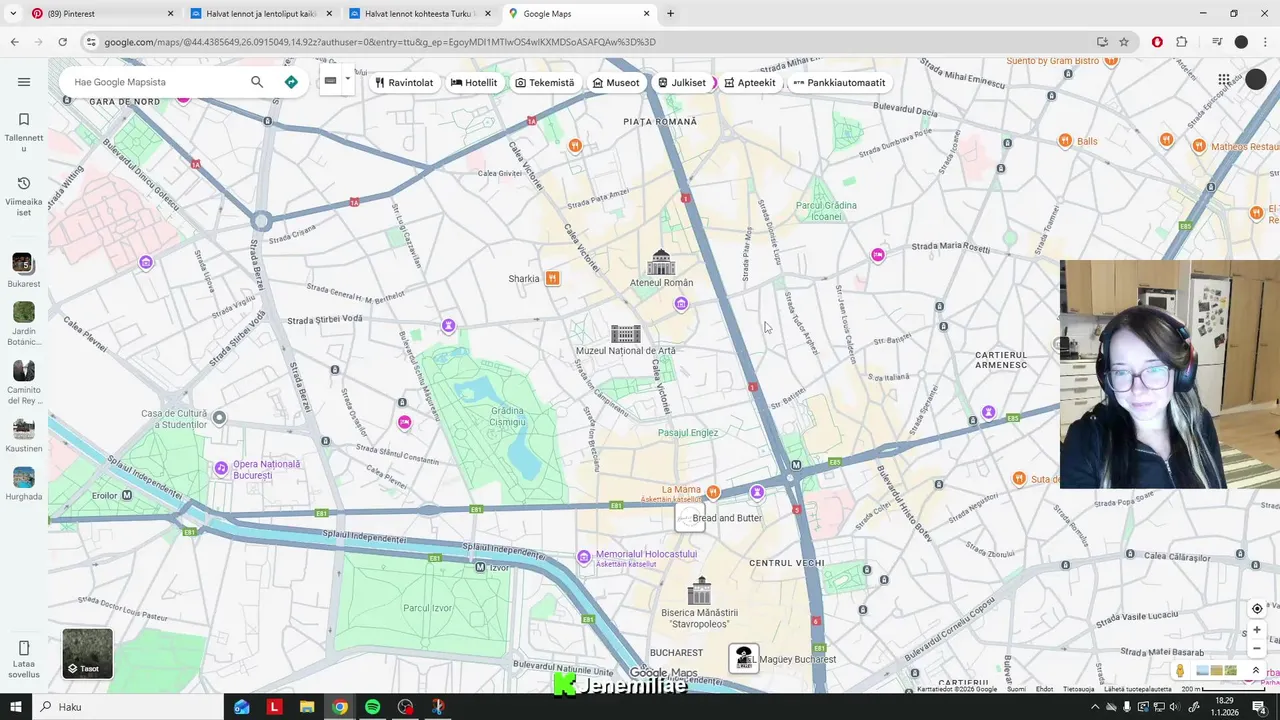Filter map by Ravintolat
This screenshot has width=1280, height=720.
point(404,83)
